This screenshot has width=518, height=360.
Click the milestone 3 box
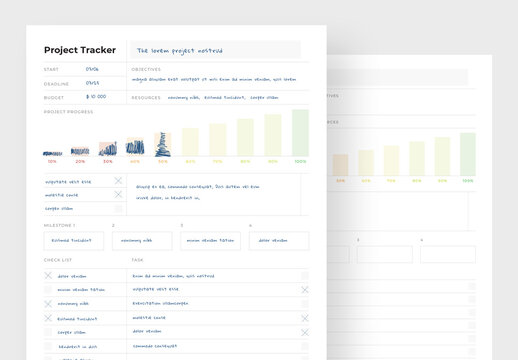pyautogui.click(x=210, y=241)
